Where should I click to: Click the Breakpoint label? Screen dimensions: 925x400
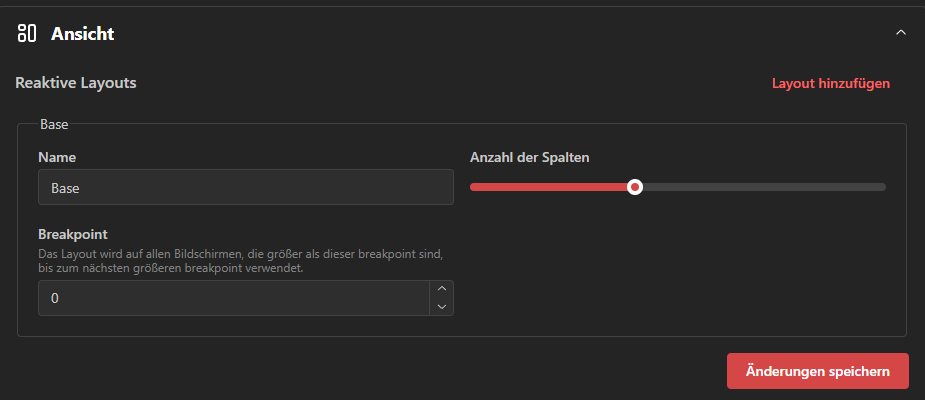[x=72, y=234]
